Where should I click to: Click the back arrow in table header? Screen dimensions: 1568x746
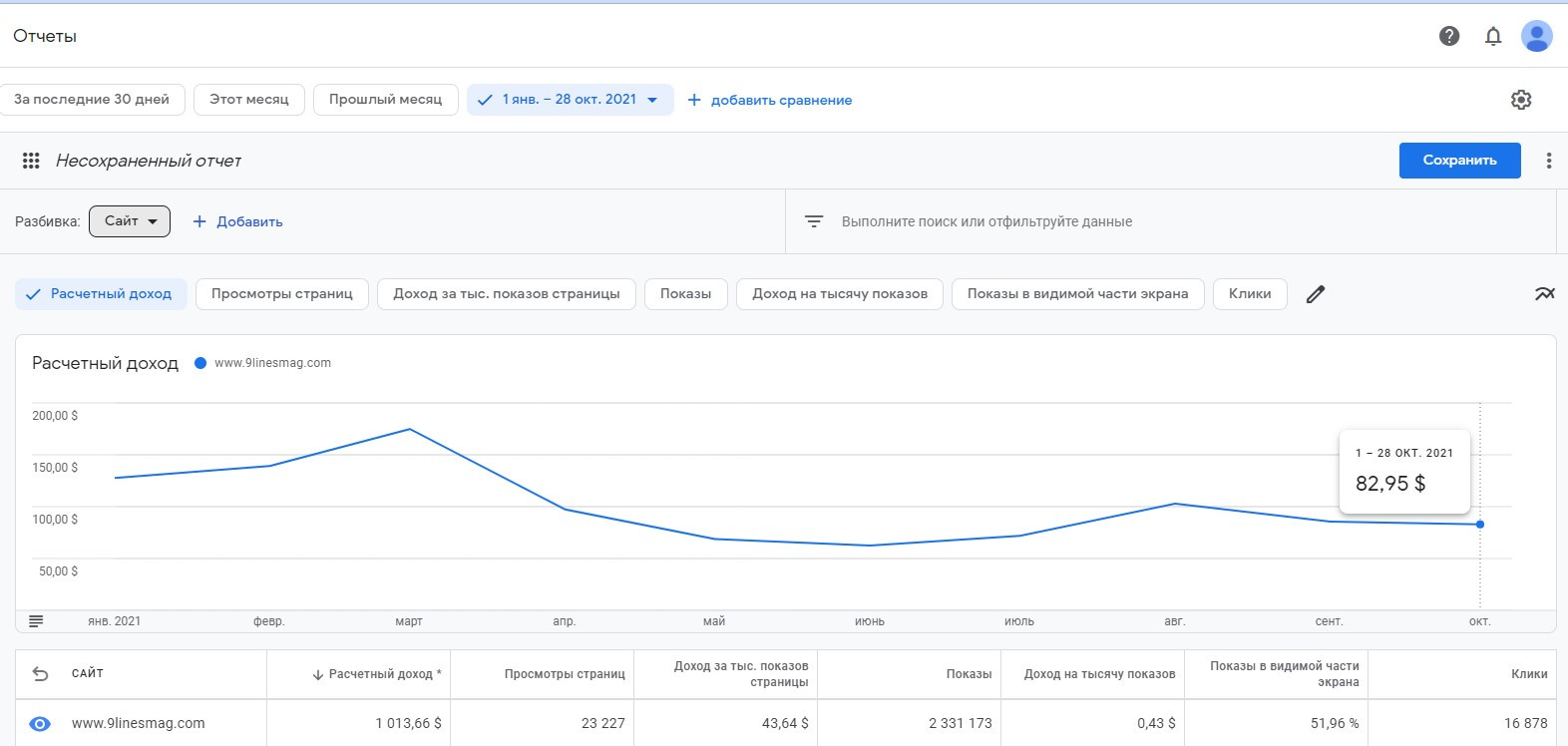40,674
